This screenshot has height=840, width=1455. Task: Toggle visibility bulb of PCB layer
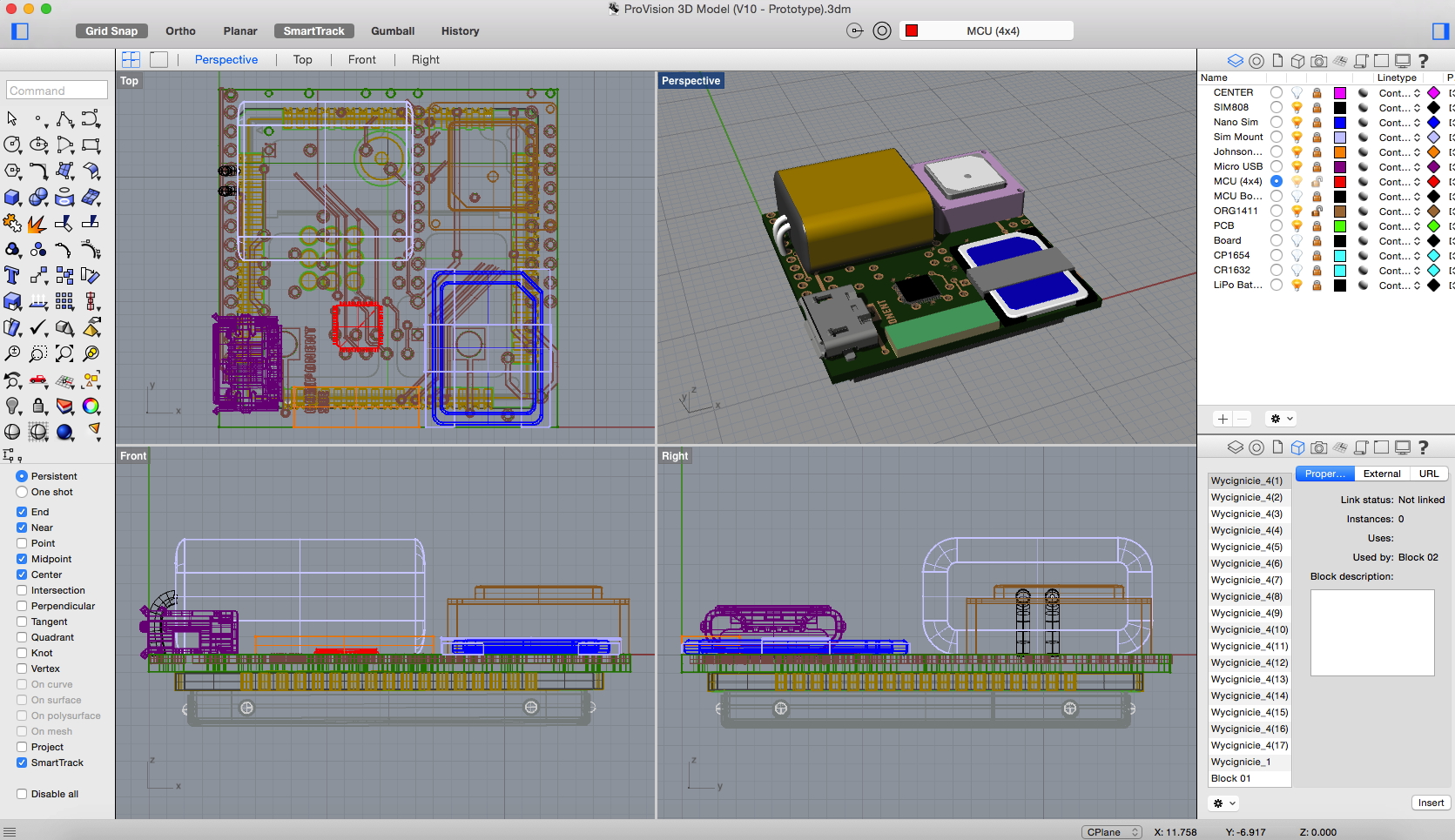pos(1297,226)
